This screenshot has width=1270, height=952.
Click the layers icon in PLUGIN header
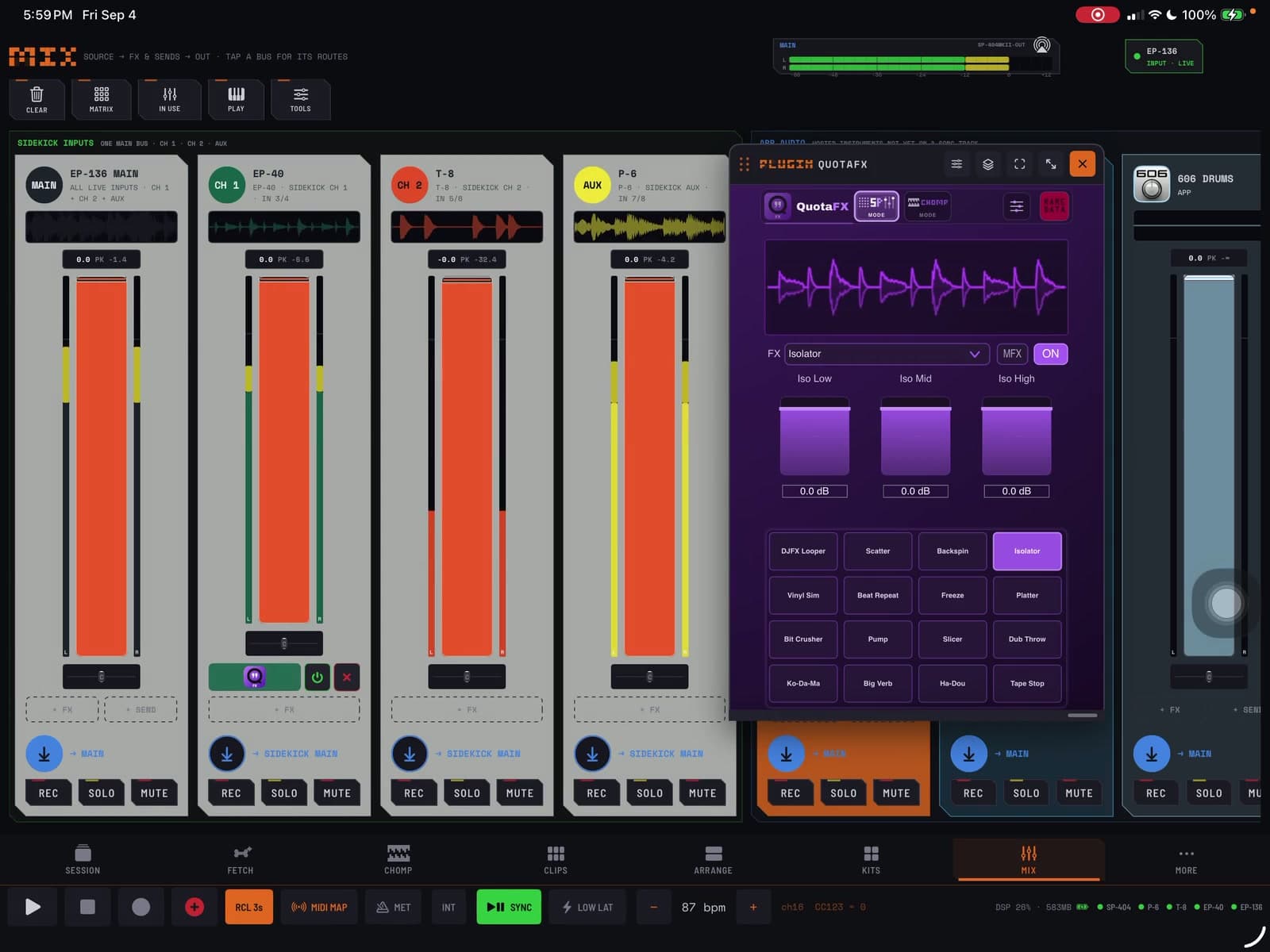(x=988, y=164)
